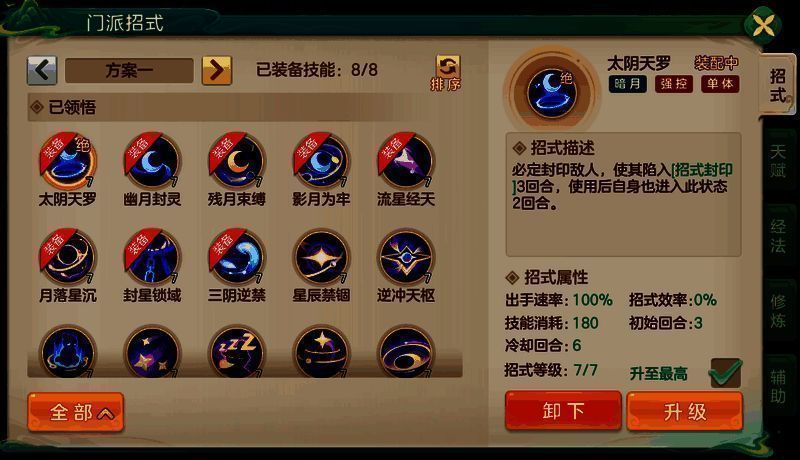Select the 幽月封灵 skill icon
Screen dimensions: 800x460
click(152, 161)
